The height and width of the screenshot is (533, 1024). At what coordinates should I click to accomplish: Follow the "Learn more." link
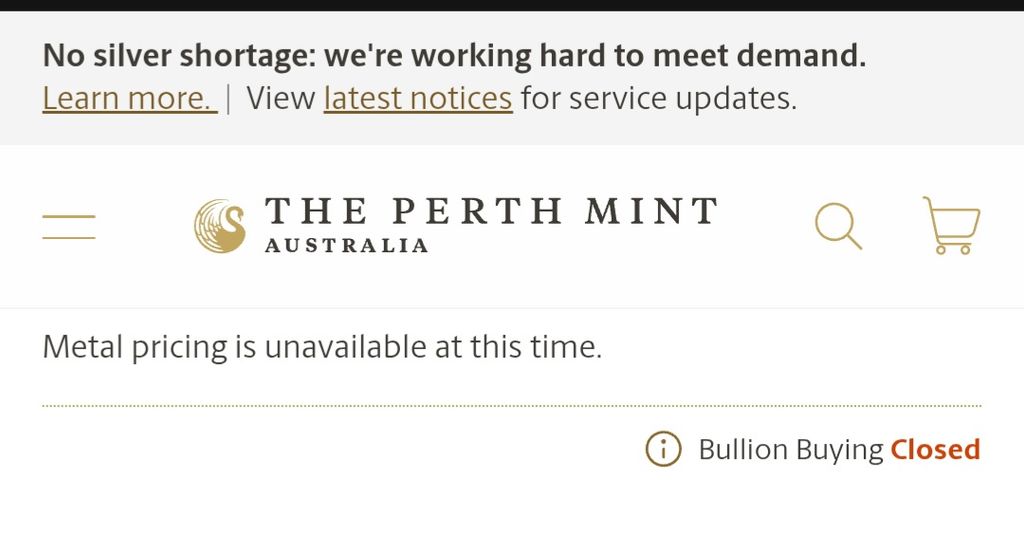tap(129, 99)
